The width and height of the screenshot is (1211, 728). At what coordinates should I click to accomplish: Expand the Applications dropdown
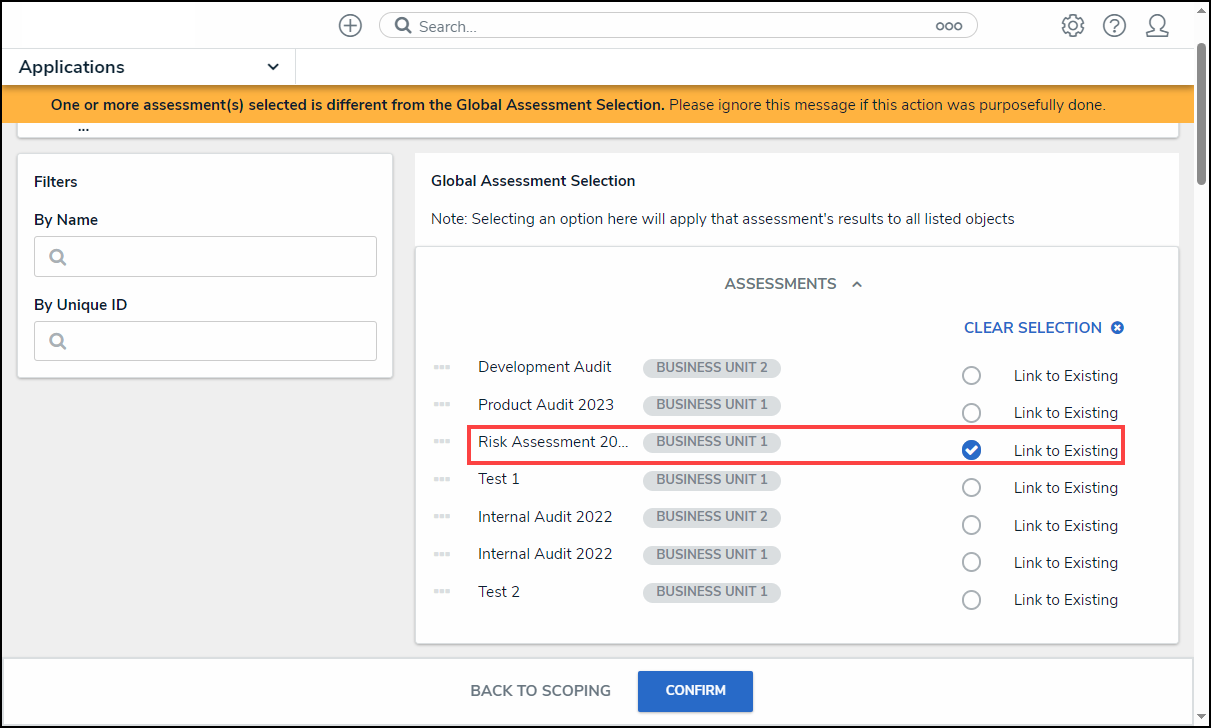coord(273,67)
